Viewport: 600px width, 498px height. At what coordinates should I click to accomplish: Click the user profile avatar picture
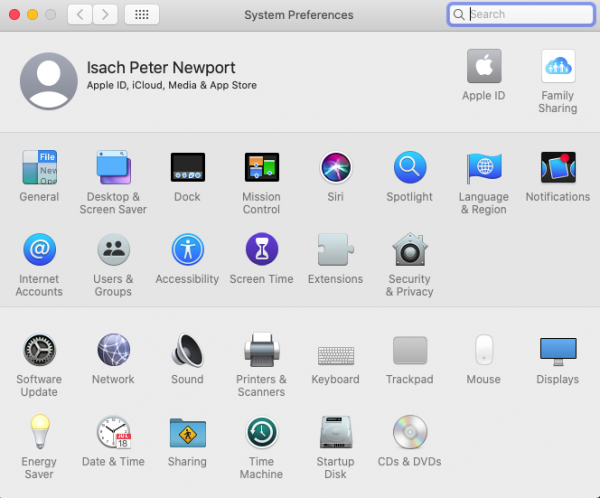(x=49, y=81)
